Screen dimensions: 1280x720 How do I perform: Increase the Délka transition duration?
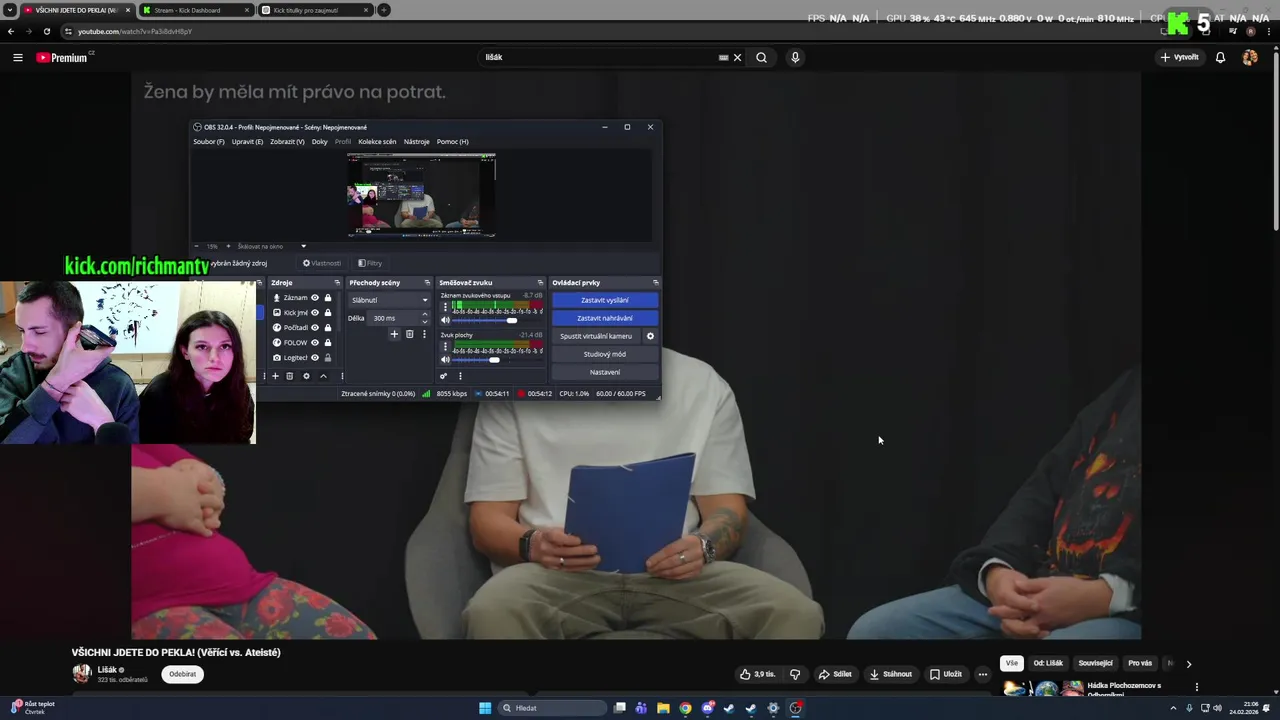(x=425, y=314)
